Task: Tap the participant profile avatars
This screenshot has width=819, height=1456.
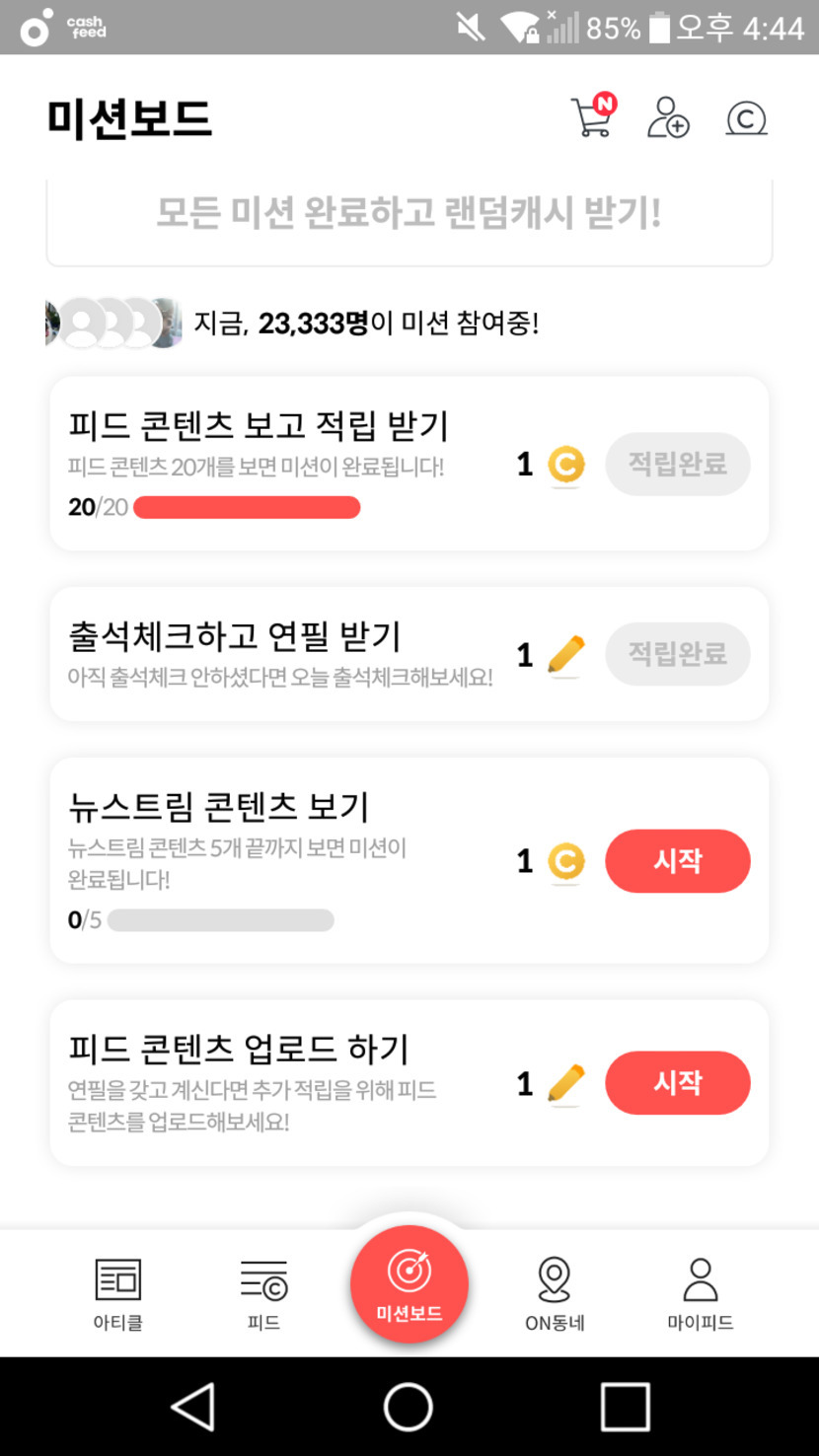Action: tap(113, 323)
